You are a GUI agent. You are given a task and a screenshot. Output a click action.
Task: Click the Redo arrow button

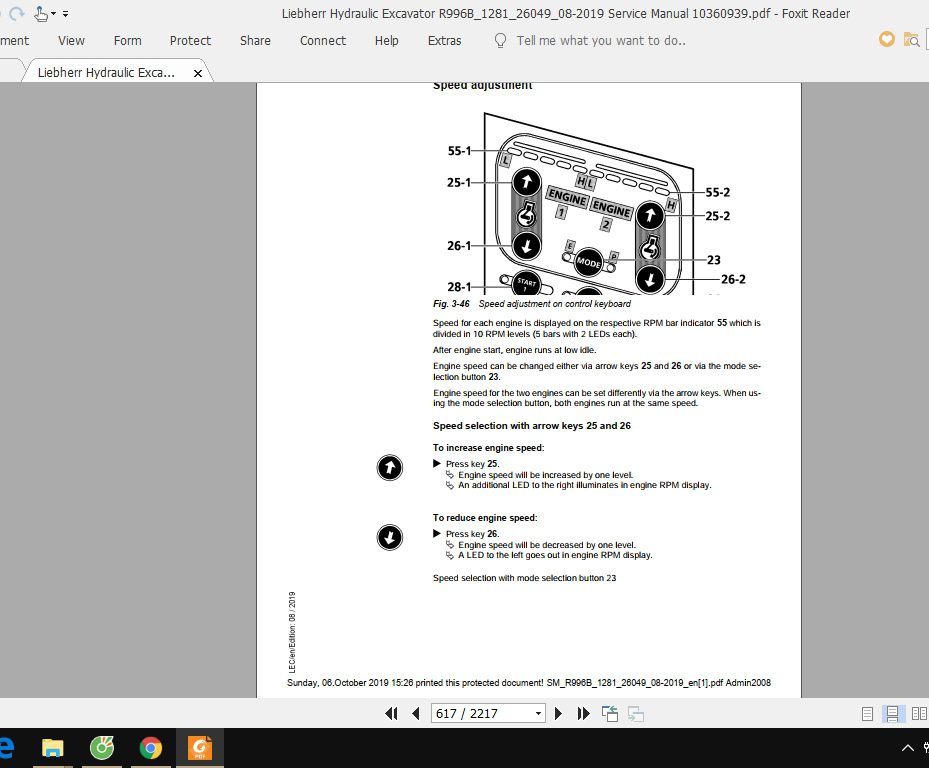tap(16, 13)
